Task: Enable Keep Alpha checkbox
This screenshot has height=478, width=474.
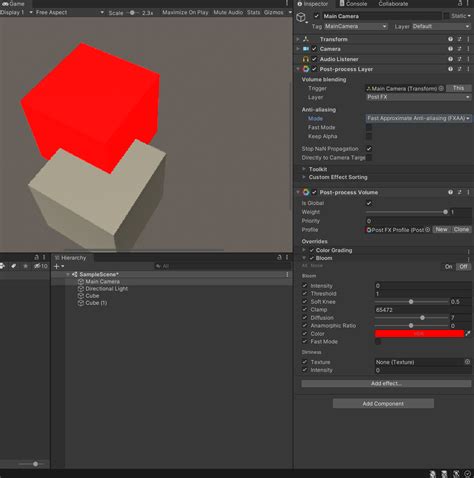Action: click(x=369, y=136)
